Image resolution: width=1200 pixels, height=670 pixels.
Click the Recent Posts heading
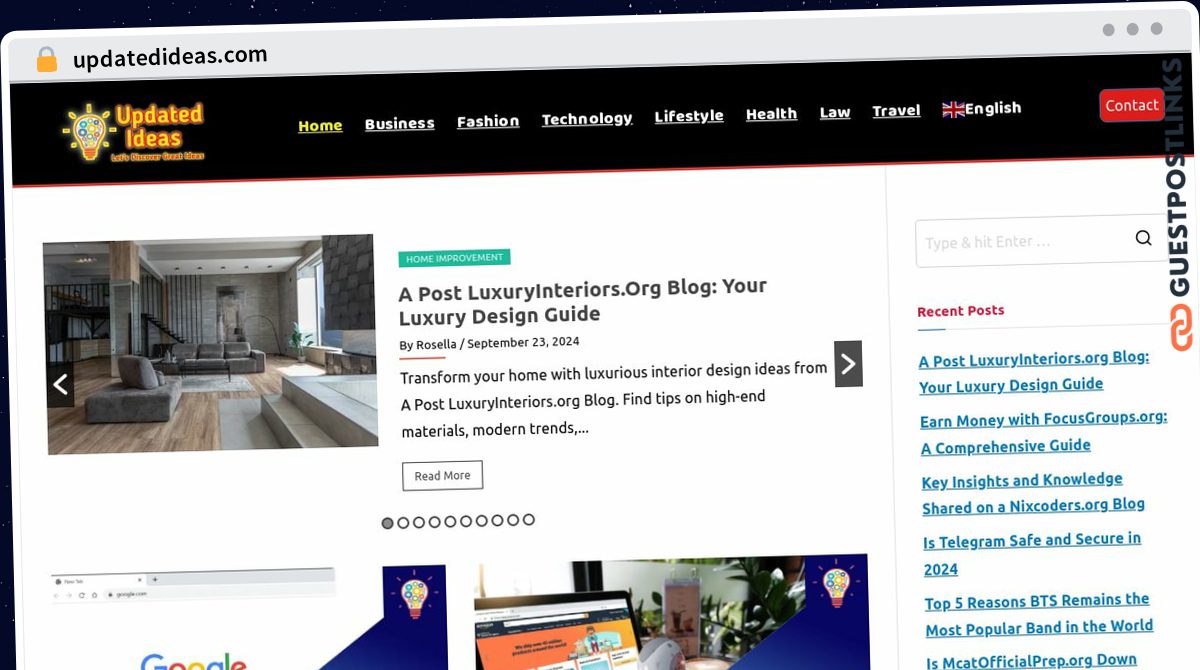pos(960,311)
